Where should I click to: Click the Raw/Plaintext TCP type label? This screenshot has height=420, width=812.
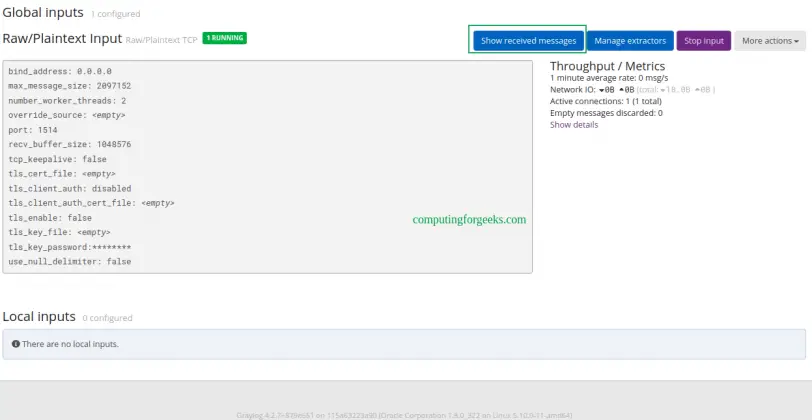[160, 39]
